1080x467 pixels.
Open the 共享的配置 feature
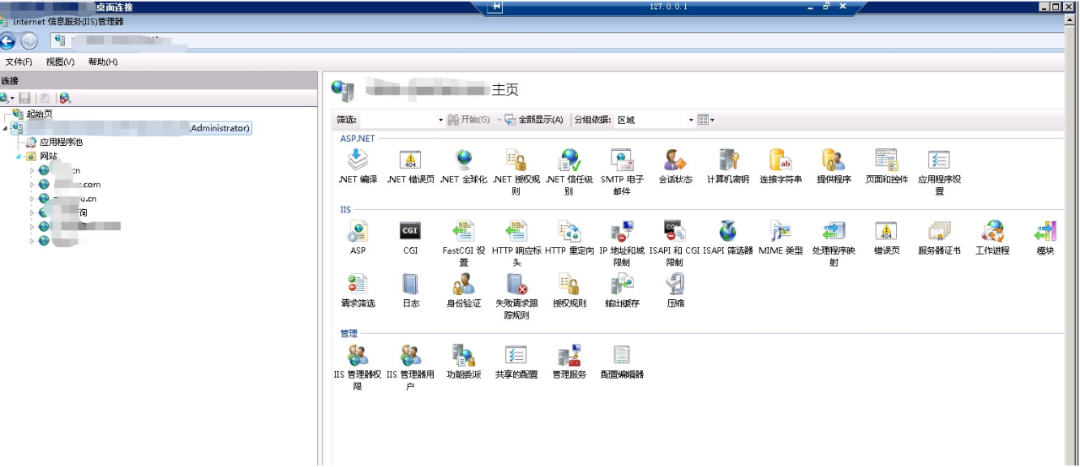point(516,362)
